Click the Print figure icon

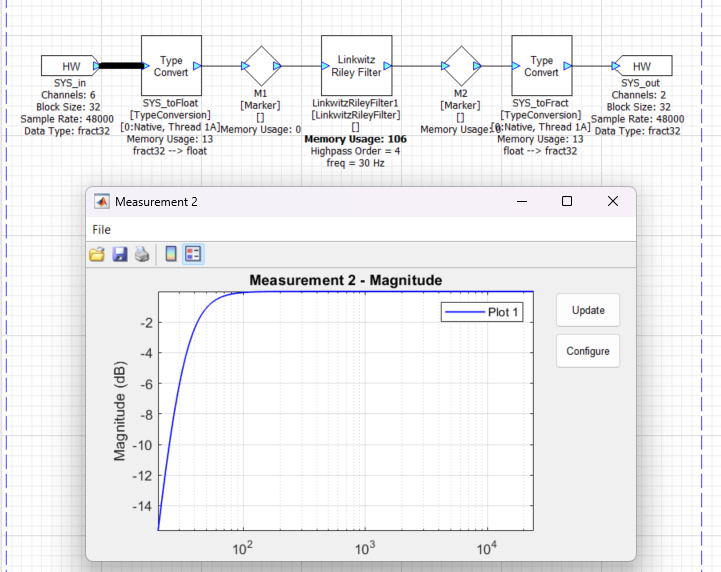point(142,255)
